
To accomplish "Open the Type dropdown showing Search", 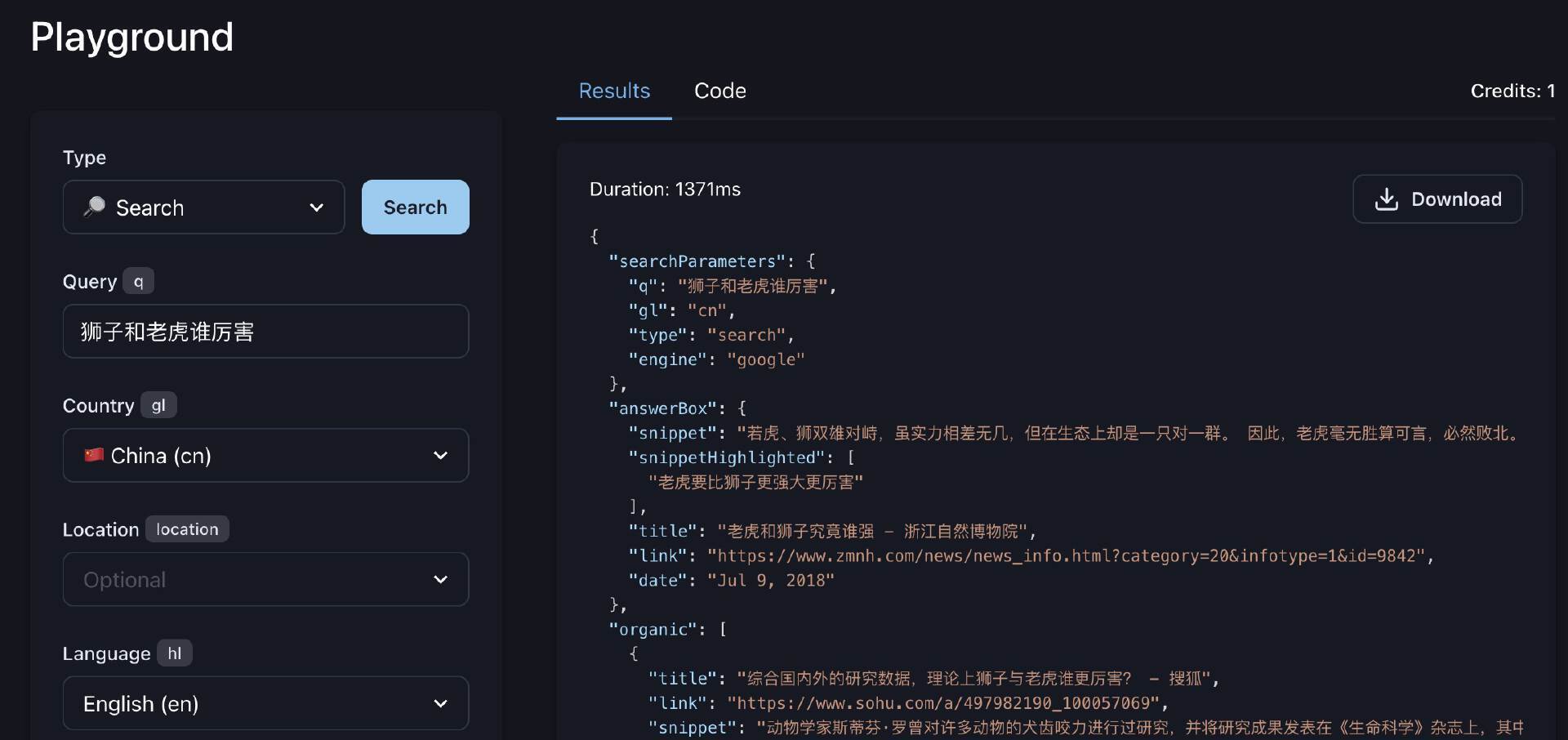I will pos(203,207).
